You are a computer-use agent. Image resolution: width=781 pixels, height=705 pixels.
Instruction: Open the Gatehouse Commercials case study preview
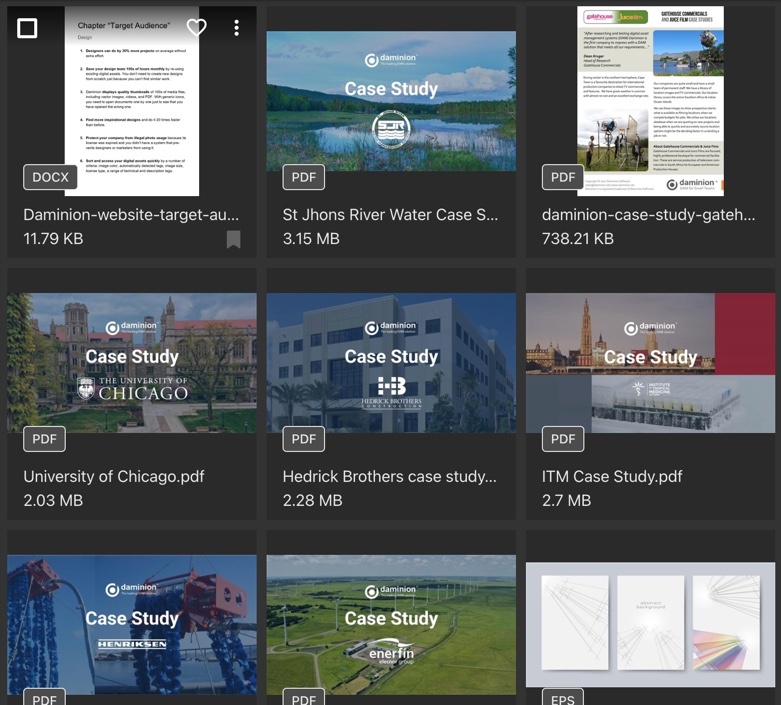[650, 100]
